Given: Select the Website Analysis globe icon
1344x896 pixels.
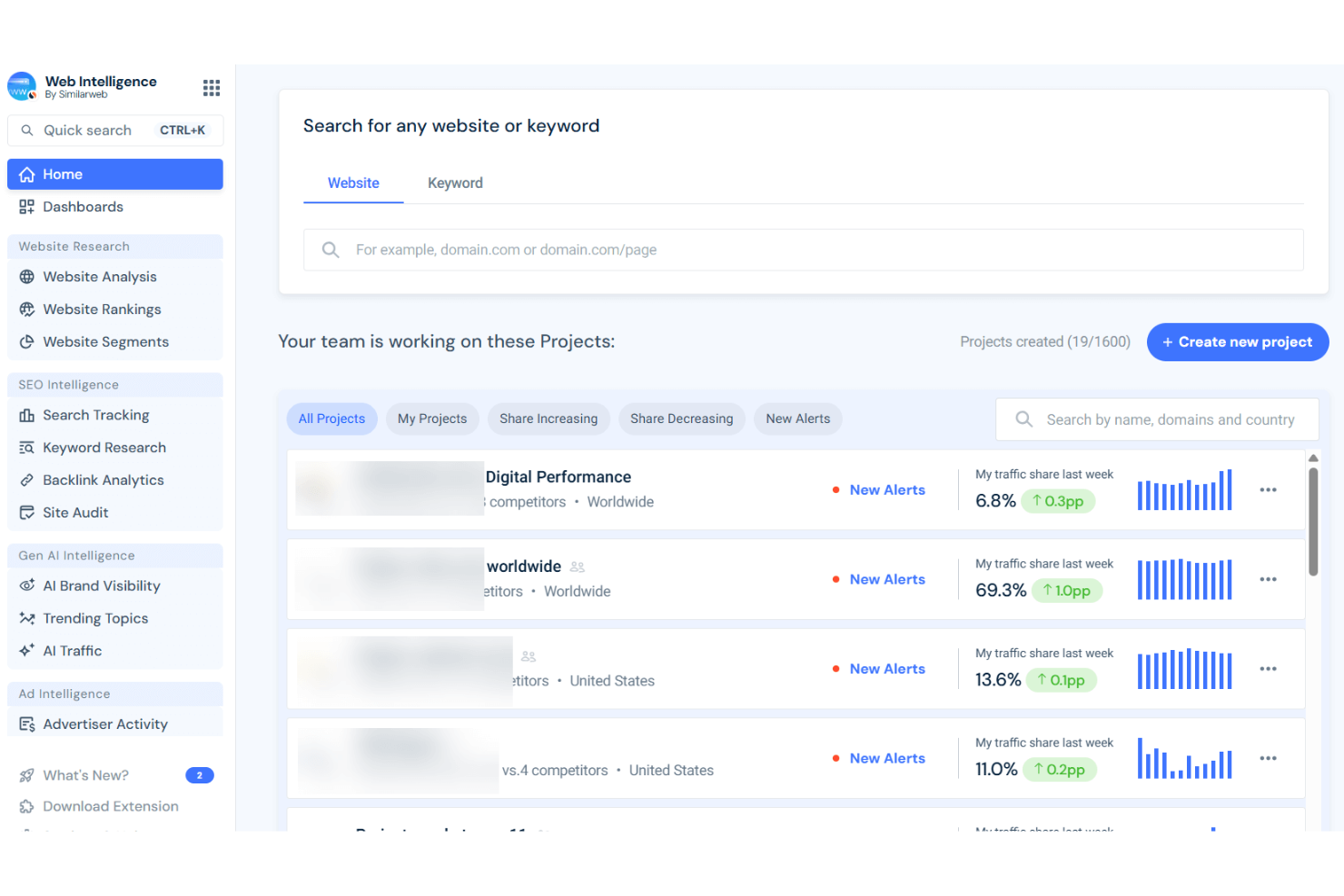Looking at the screenshot, I should tap(27, 276).
